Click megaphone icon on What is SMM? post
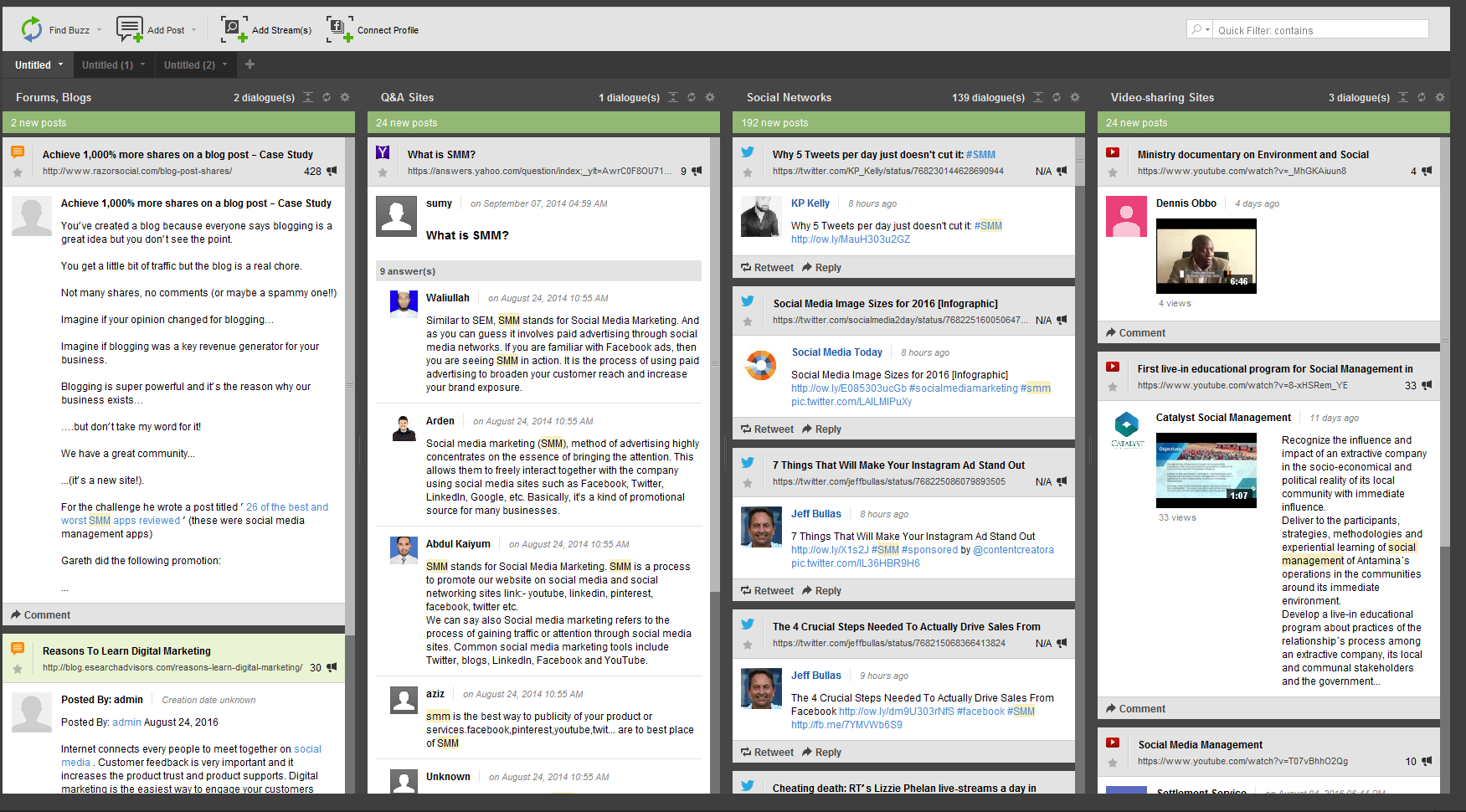Image resolution: width=1466 pixels, height=812 pixels. click(697, 171)
